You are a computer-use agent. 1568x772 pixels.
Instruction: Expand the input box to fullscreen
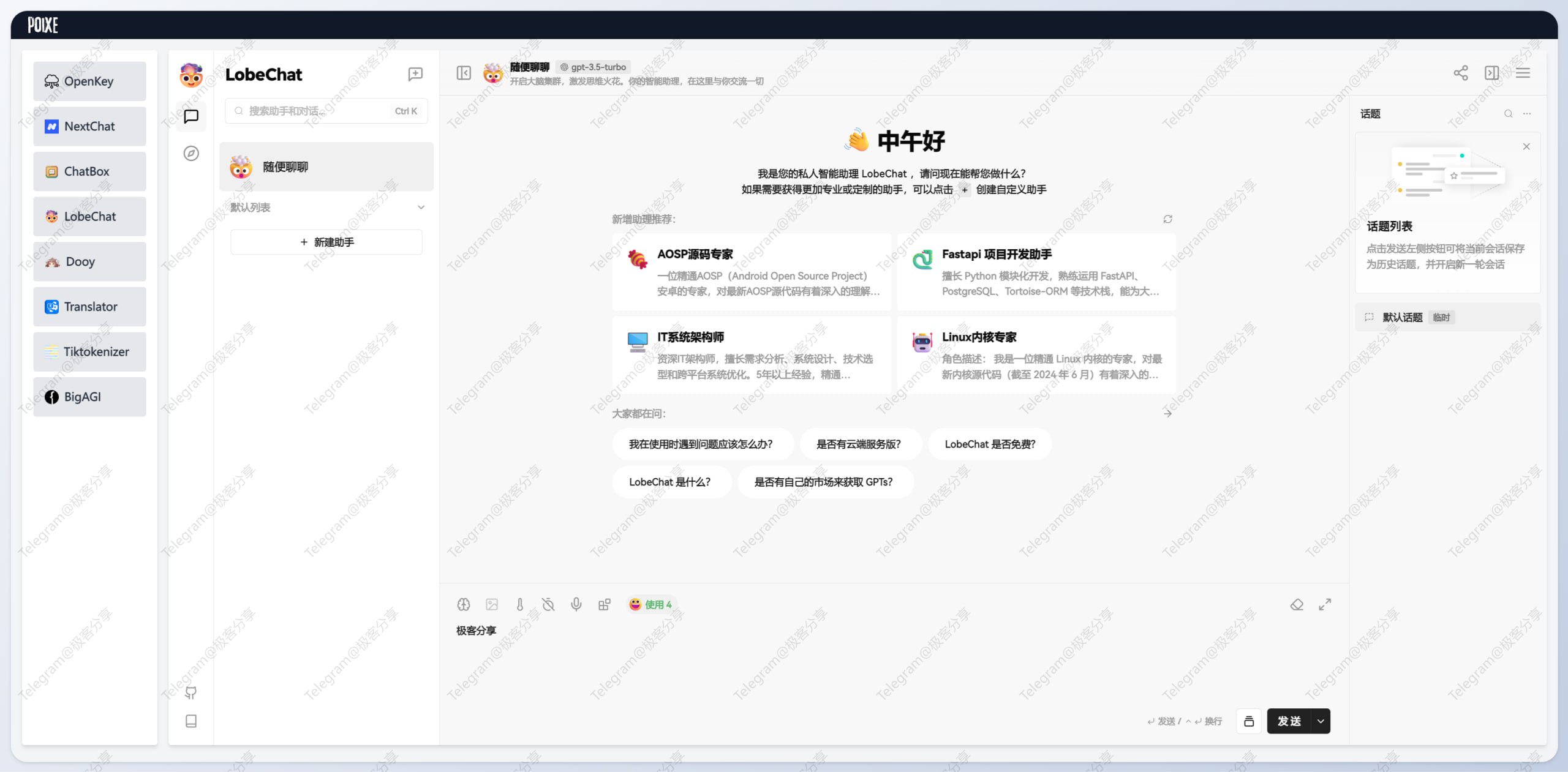(x=1325, y=604)
